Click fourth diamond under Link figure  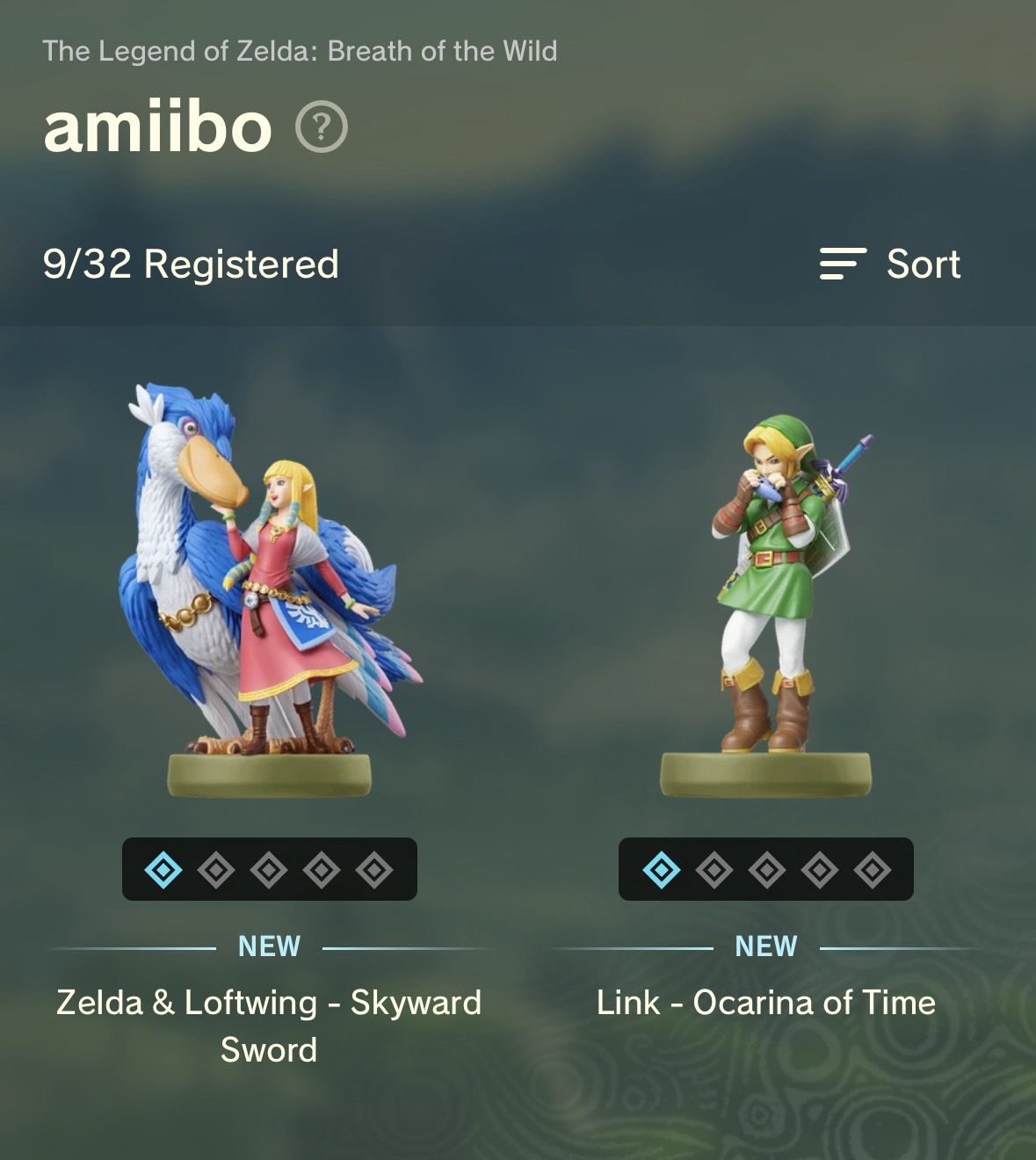click(x=820, y=870)
